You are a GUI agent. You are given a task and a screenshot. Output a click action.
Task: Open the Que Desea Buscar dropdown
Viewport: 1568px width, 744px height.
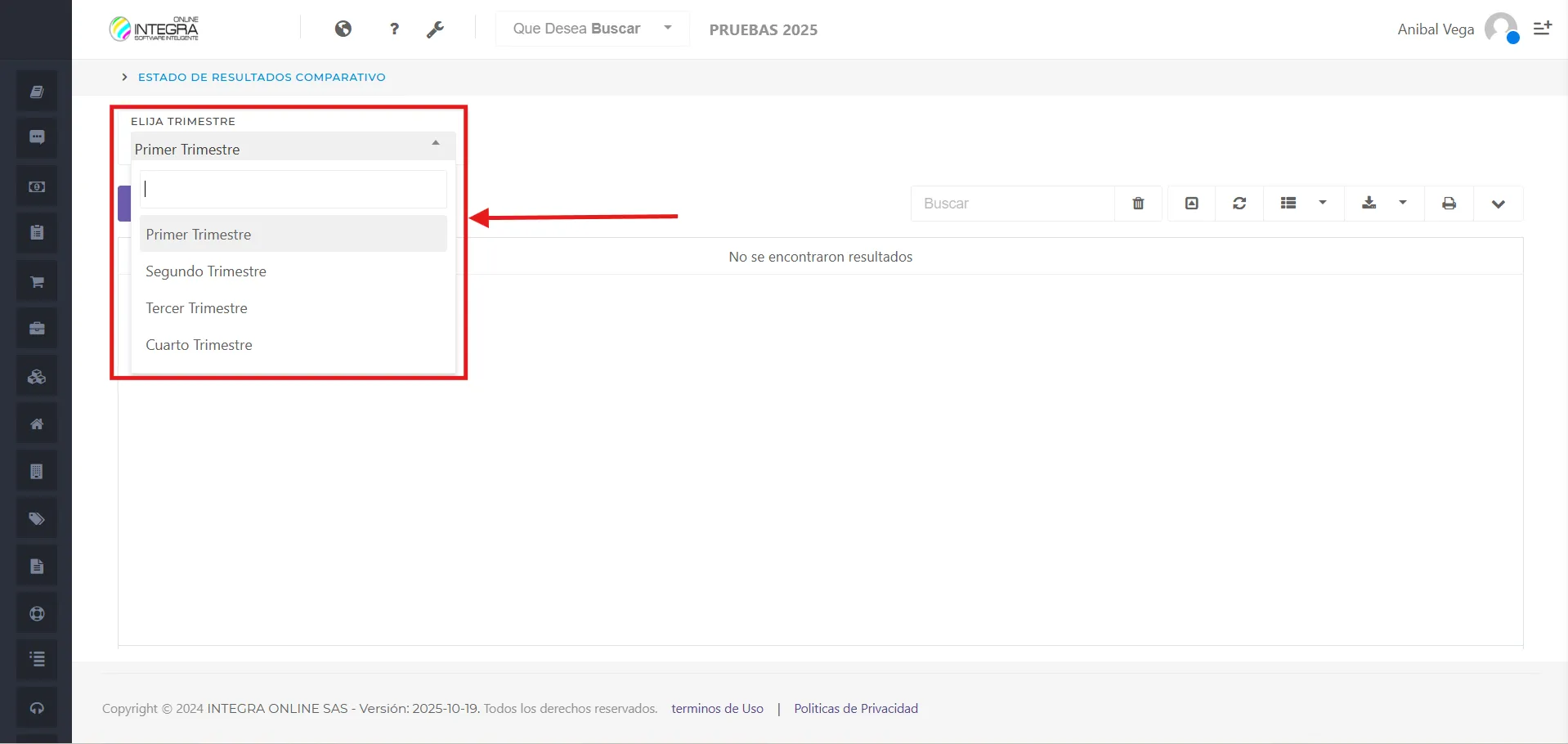coord(592,29)
